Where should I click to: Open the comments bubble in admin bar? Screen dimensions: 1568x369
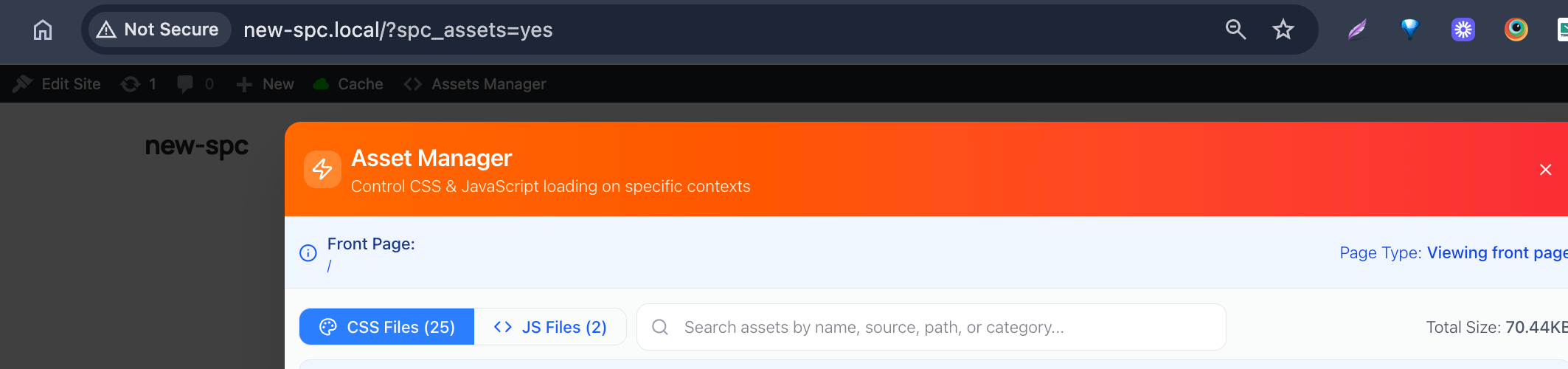coord(195,84)
